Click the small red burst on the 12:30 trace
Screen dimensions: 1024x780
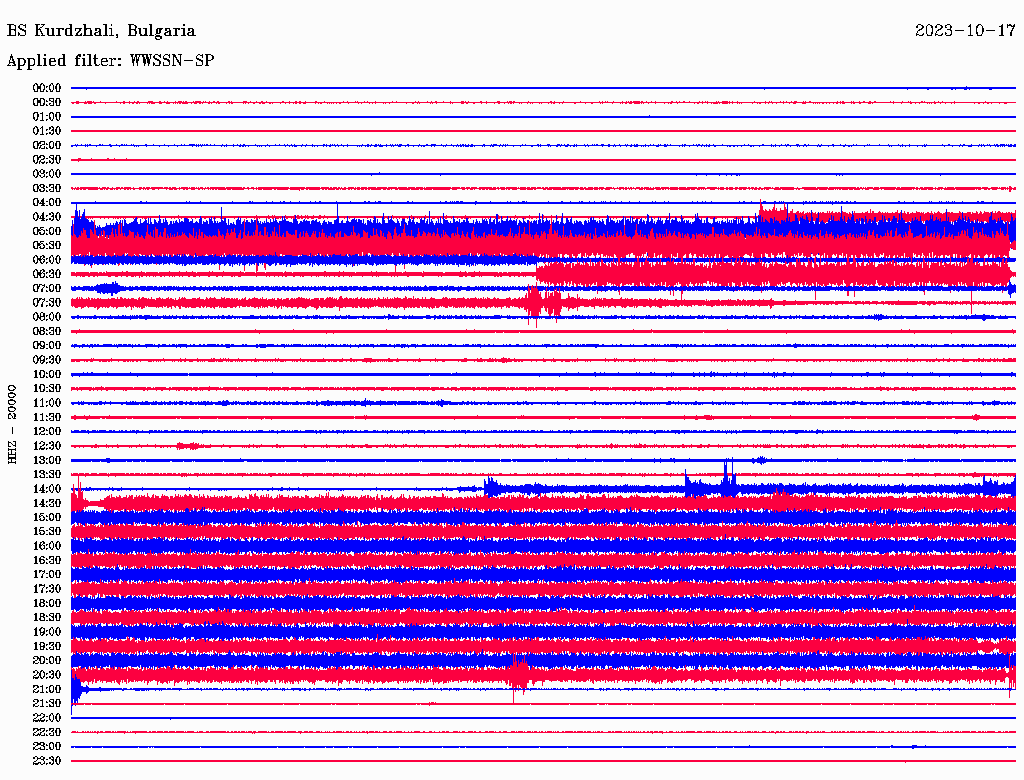pos(189,446)
